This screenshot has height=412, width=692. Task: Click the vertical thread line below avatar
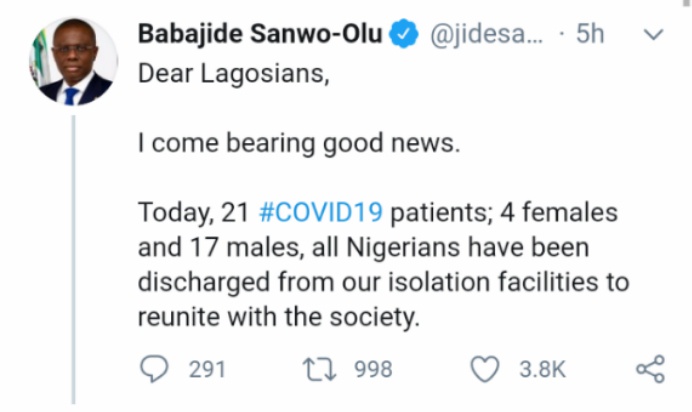[x=74, y=250]
